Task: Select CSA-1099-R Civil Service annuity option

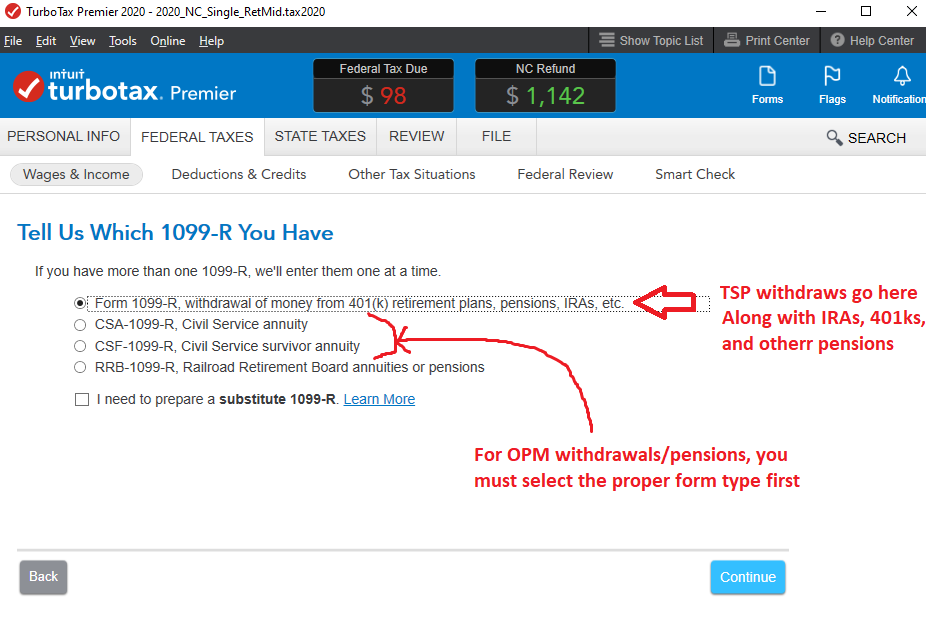Action: [x=80, y=325]
